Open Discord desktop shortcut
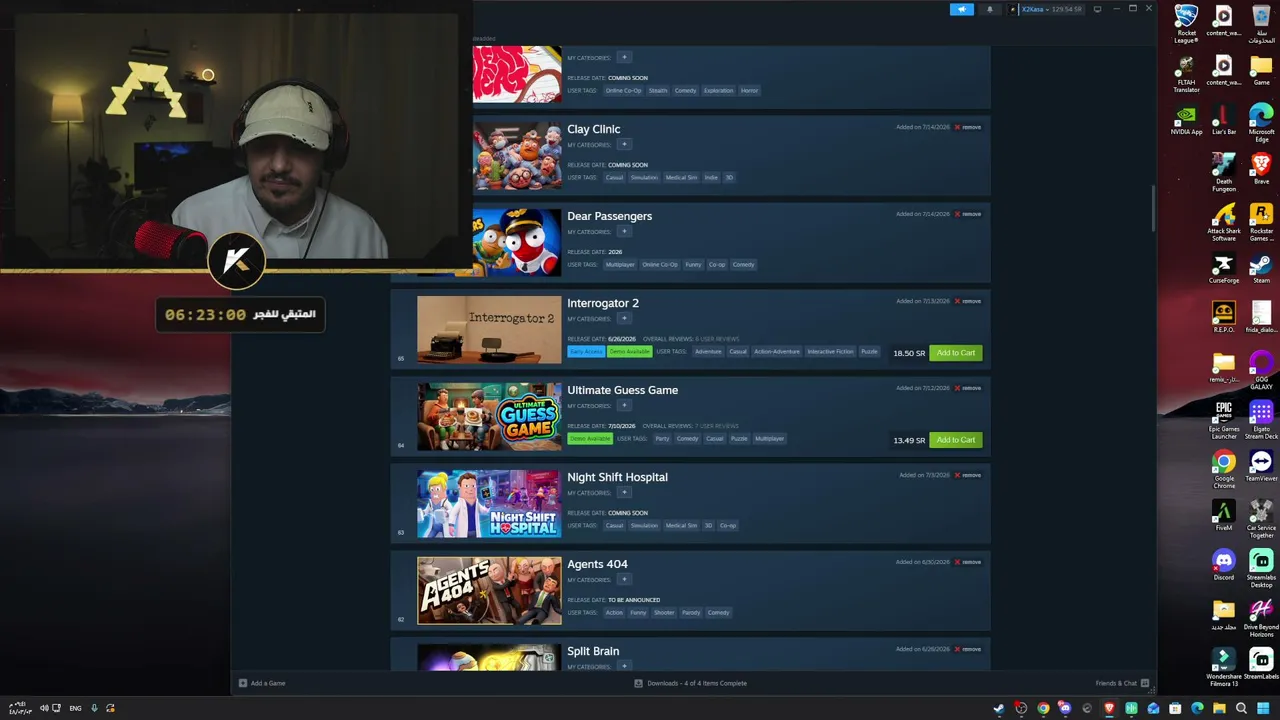This screenshot has height=720, width=1280. pyautogui.click(x=1224, y=565)
